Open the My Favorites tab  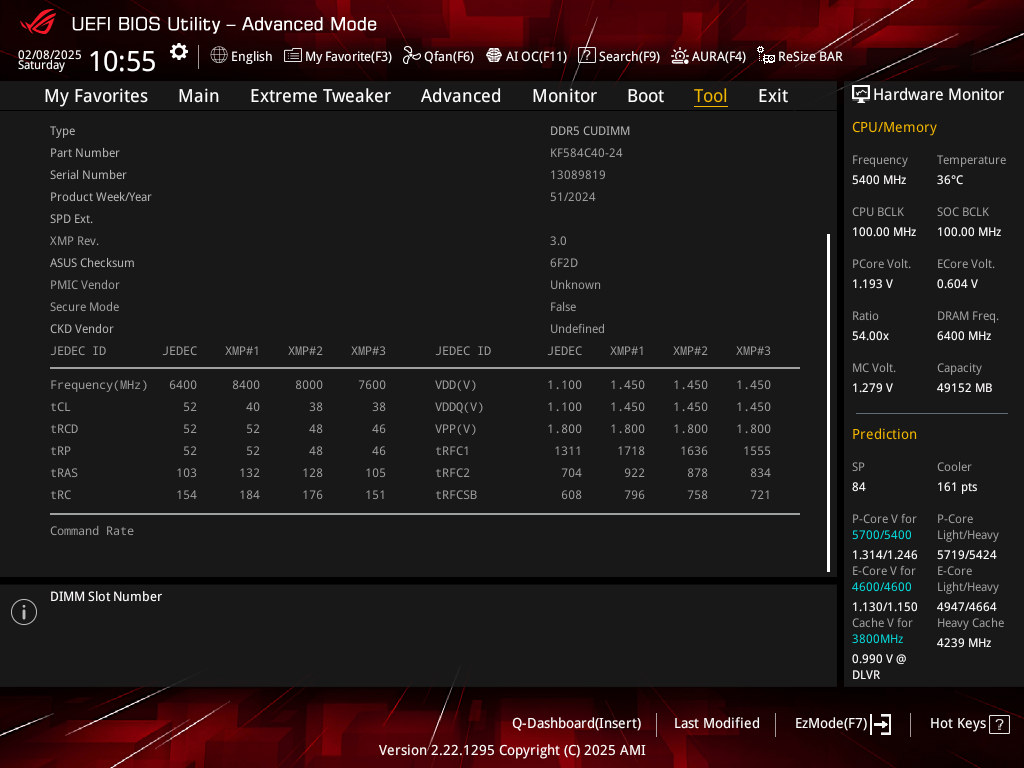click(x=96, y=95)
